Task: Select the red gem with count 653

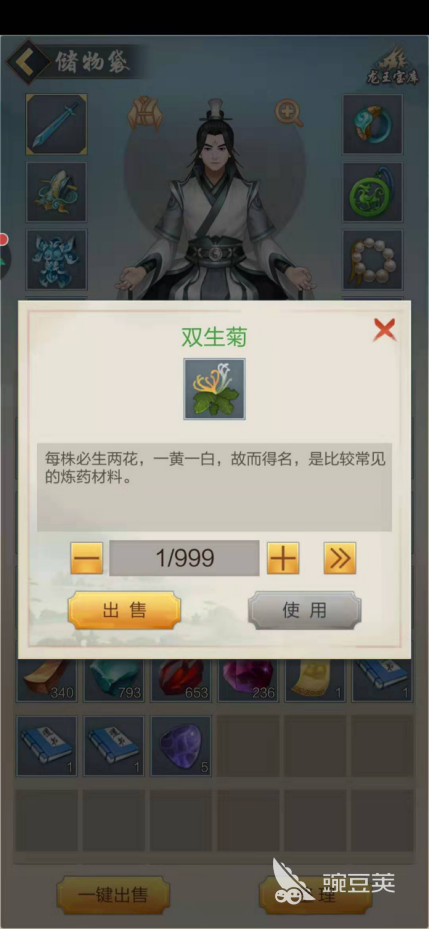Action: click(x=181, y=680)
